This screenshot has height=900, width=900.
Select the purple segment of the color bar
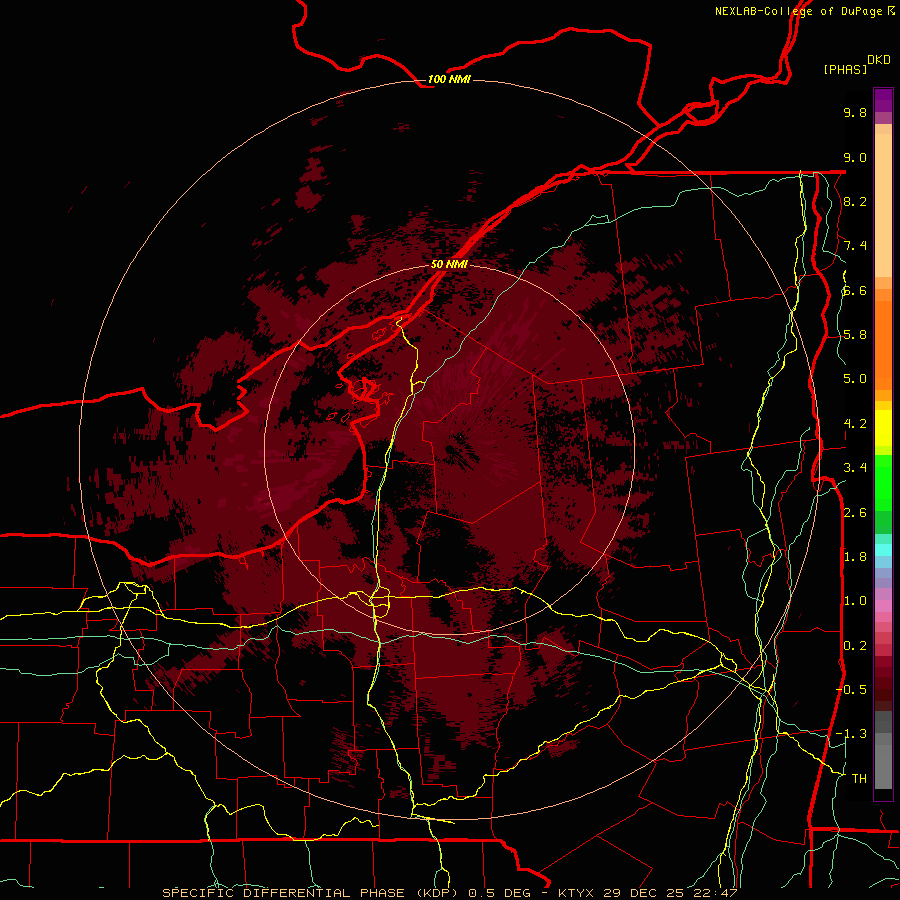(883, 100)
